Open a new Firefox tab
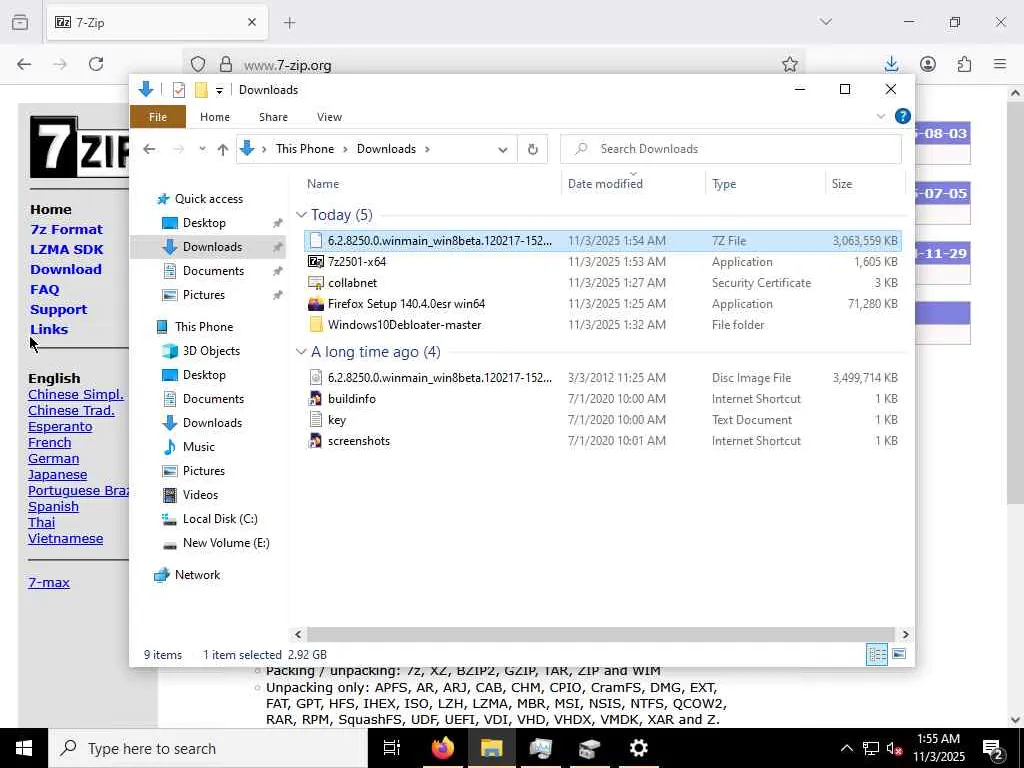This screenshot has width=1024, height=768. 290,23
